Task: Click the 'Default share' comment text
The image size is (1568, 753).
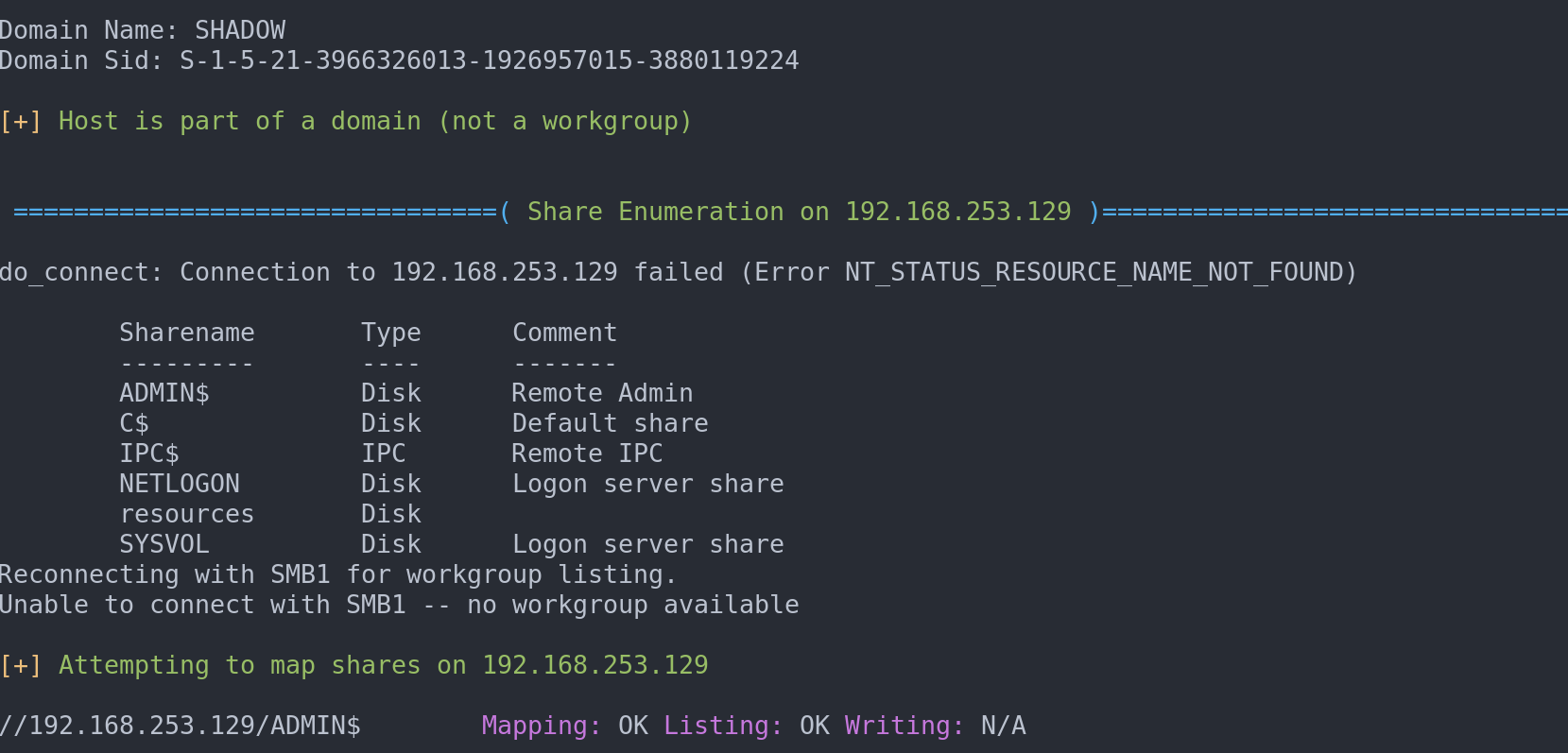Action: tap(610, 424)
